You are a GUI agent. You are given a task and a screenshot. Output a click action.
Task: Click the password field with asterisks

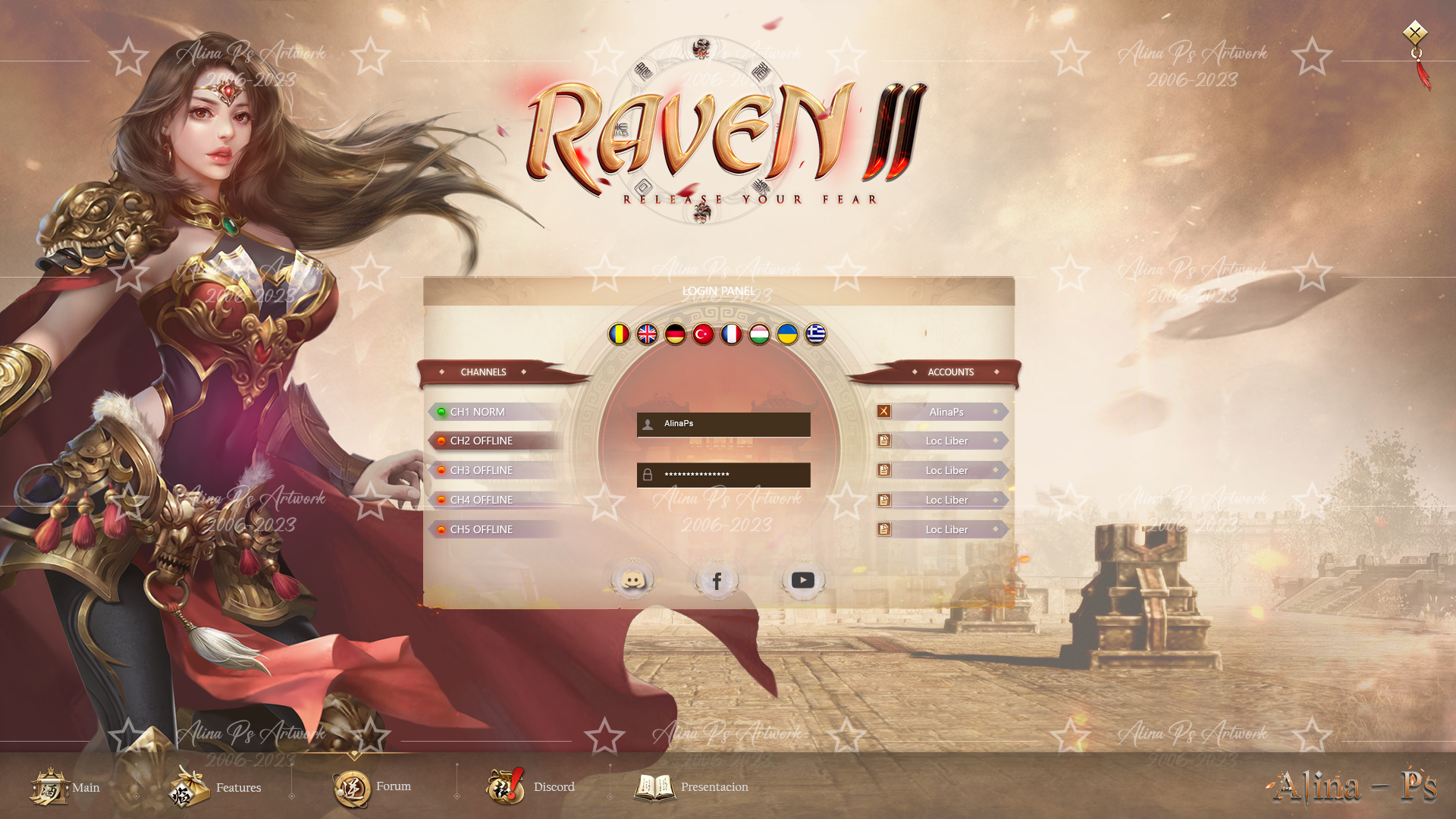pyautogui.click(x=723, y=475)
